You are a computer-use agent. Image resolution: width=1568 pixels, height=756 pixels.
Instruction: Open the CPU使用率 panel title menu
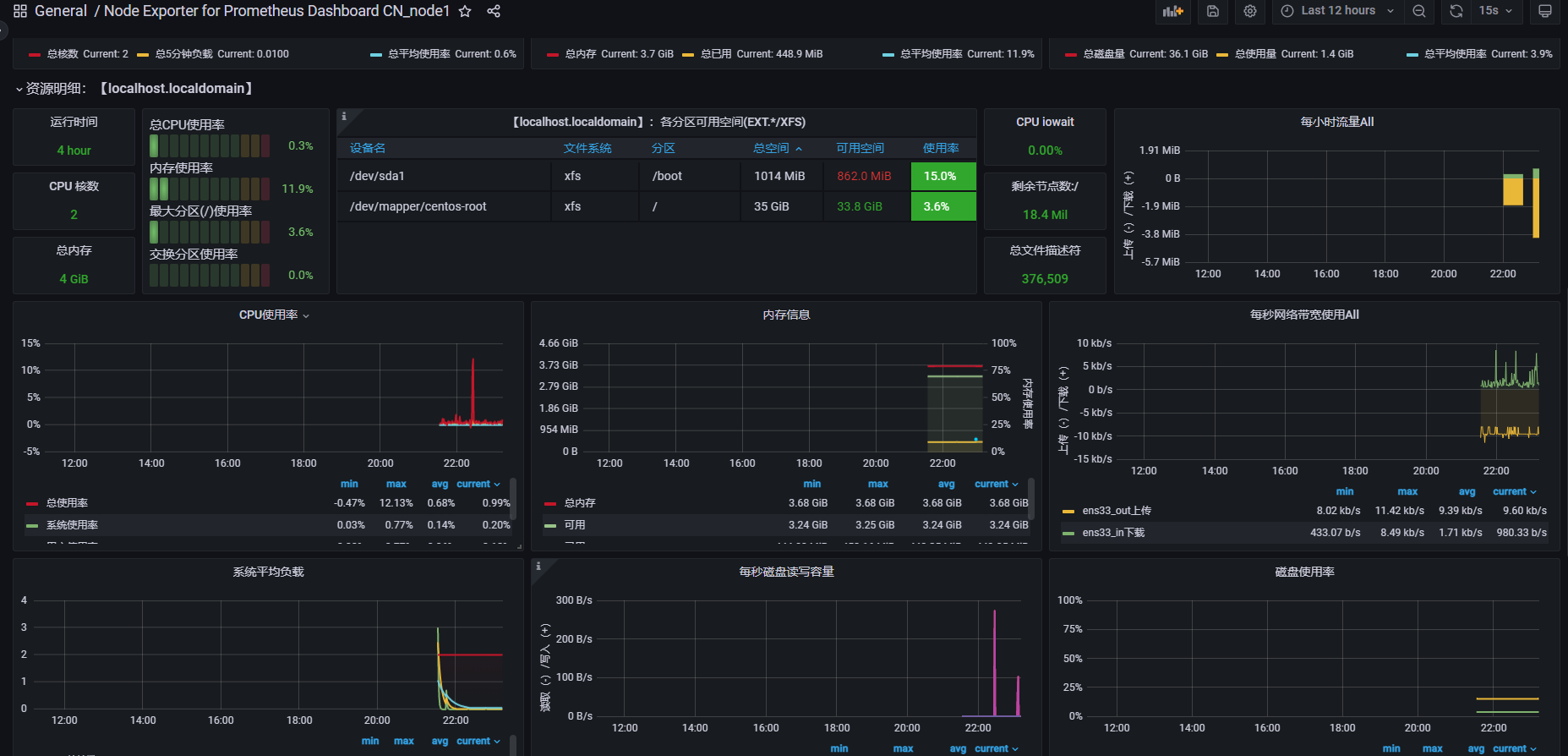(x=274, y=315)
